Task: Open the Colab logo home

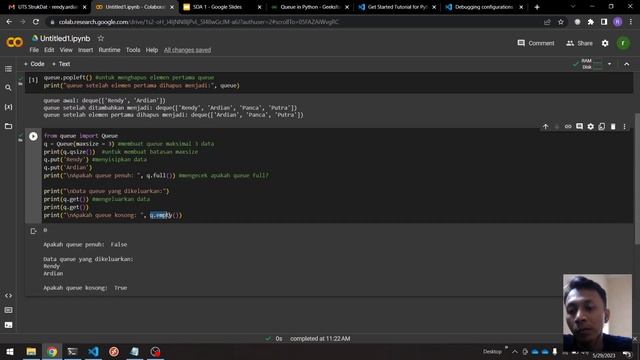Action: (15, 42)
